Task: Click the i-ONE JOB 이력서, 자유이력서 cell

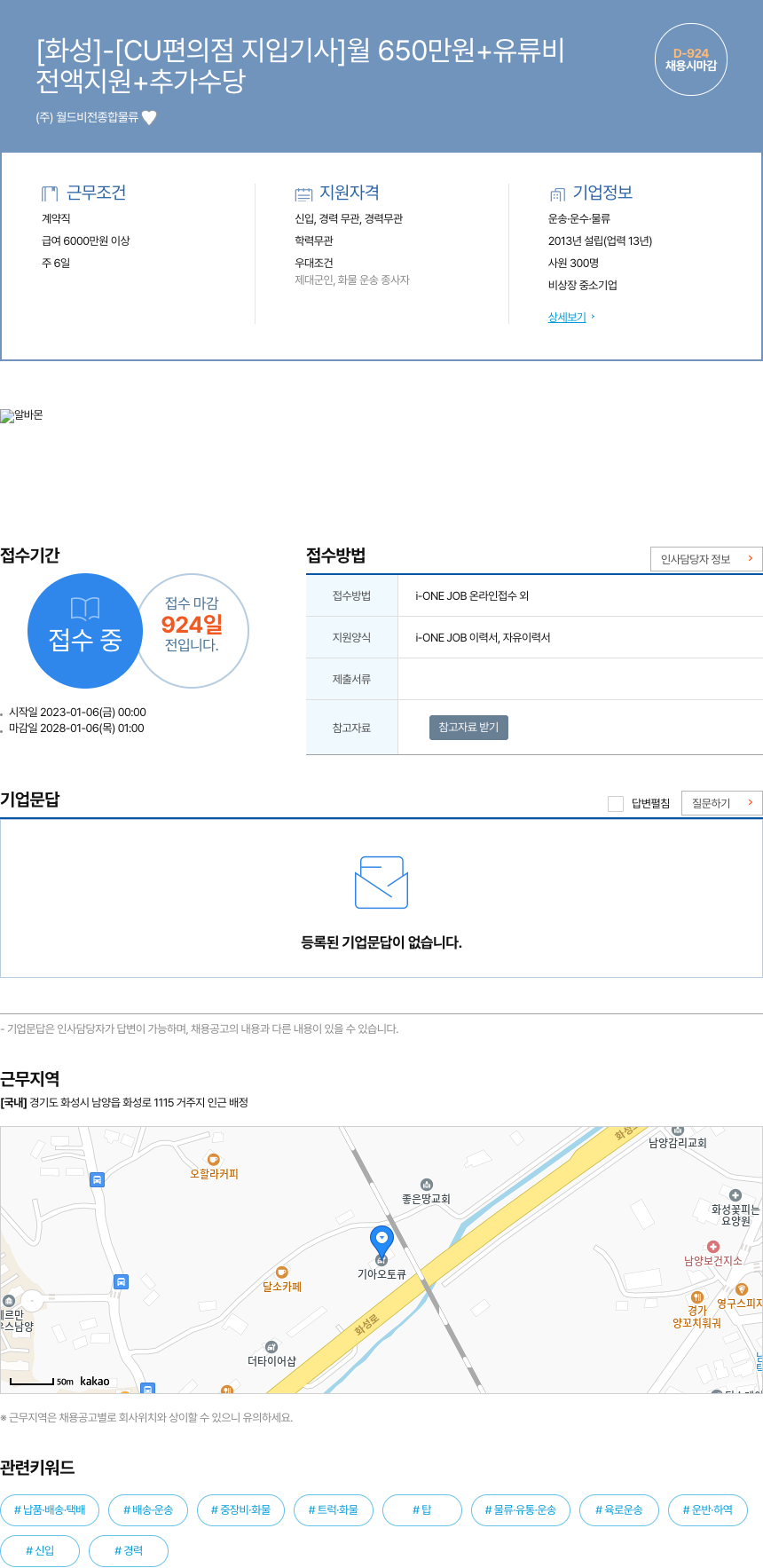Action: (580, 637)
